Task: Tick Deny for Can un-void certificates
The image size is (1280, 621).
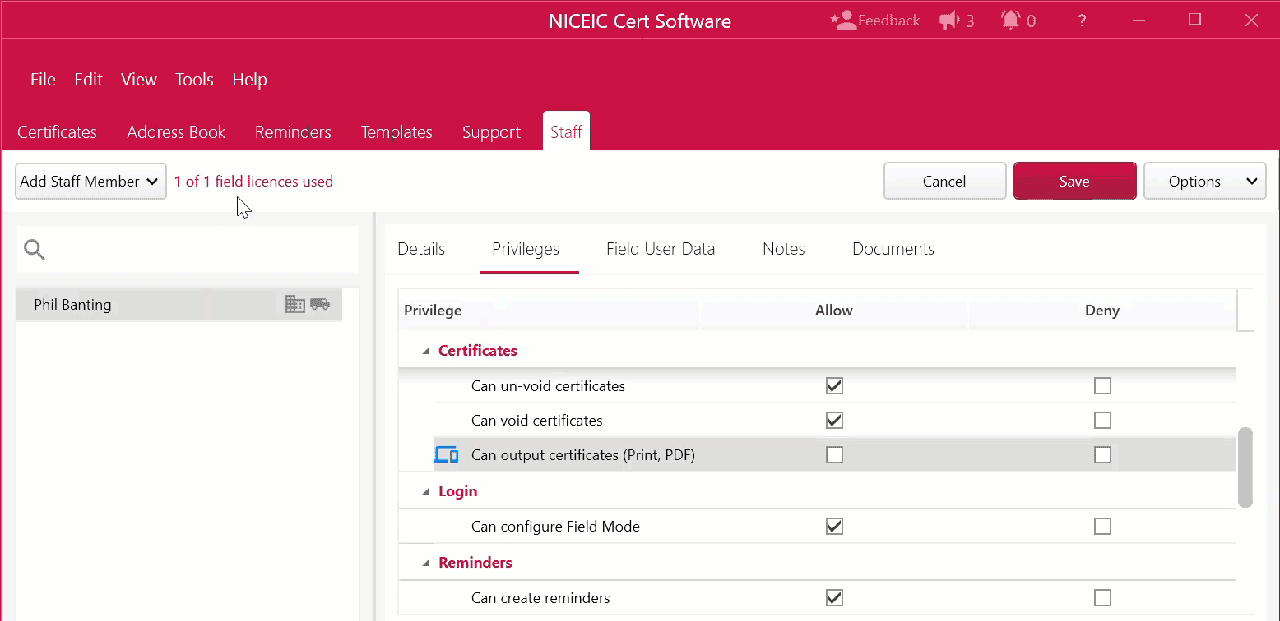Action: pos(1102,385)
